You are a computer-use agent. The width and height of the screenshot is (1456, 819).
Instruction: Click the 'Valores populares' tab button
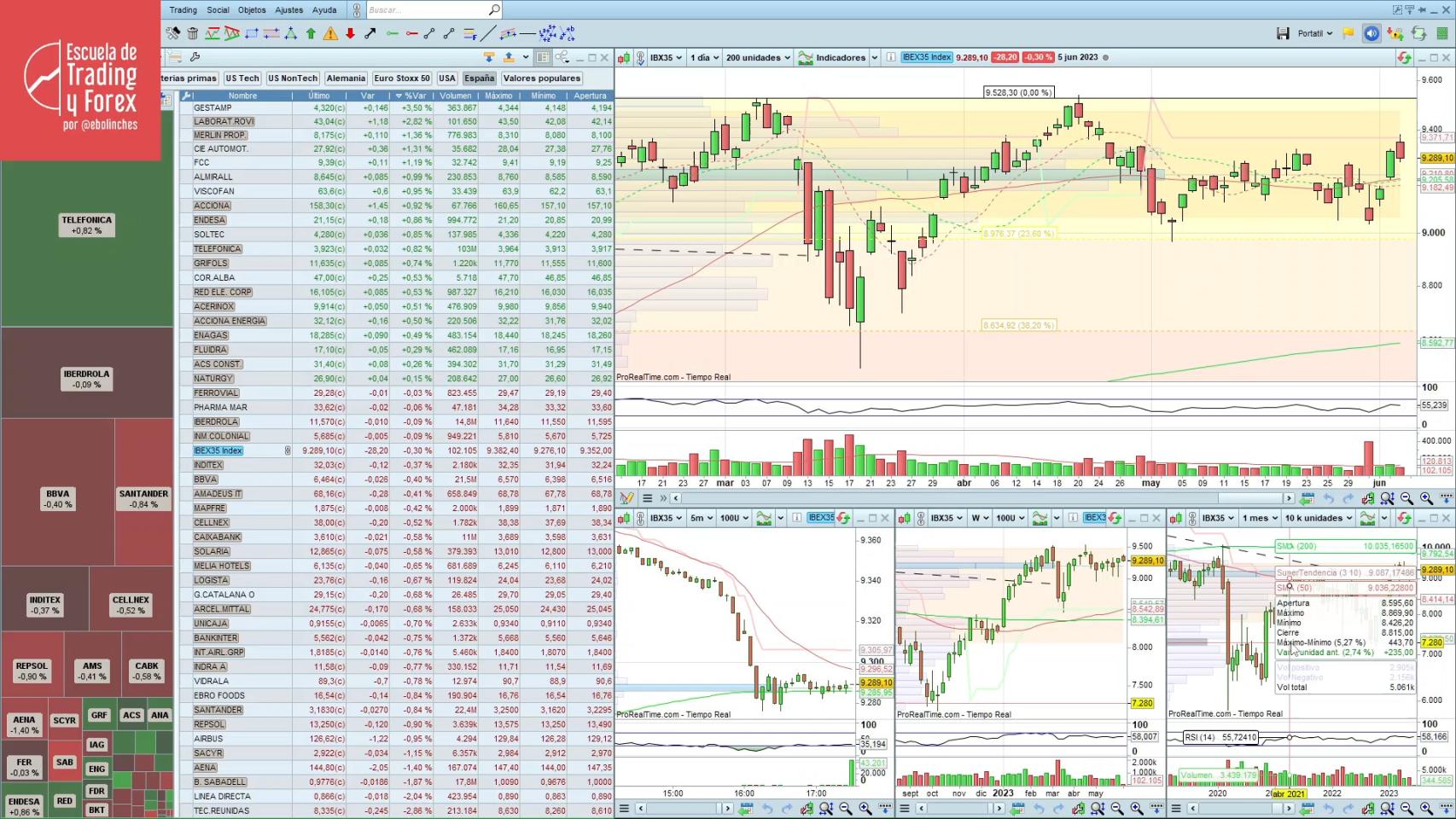click(542, 78)
